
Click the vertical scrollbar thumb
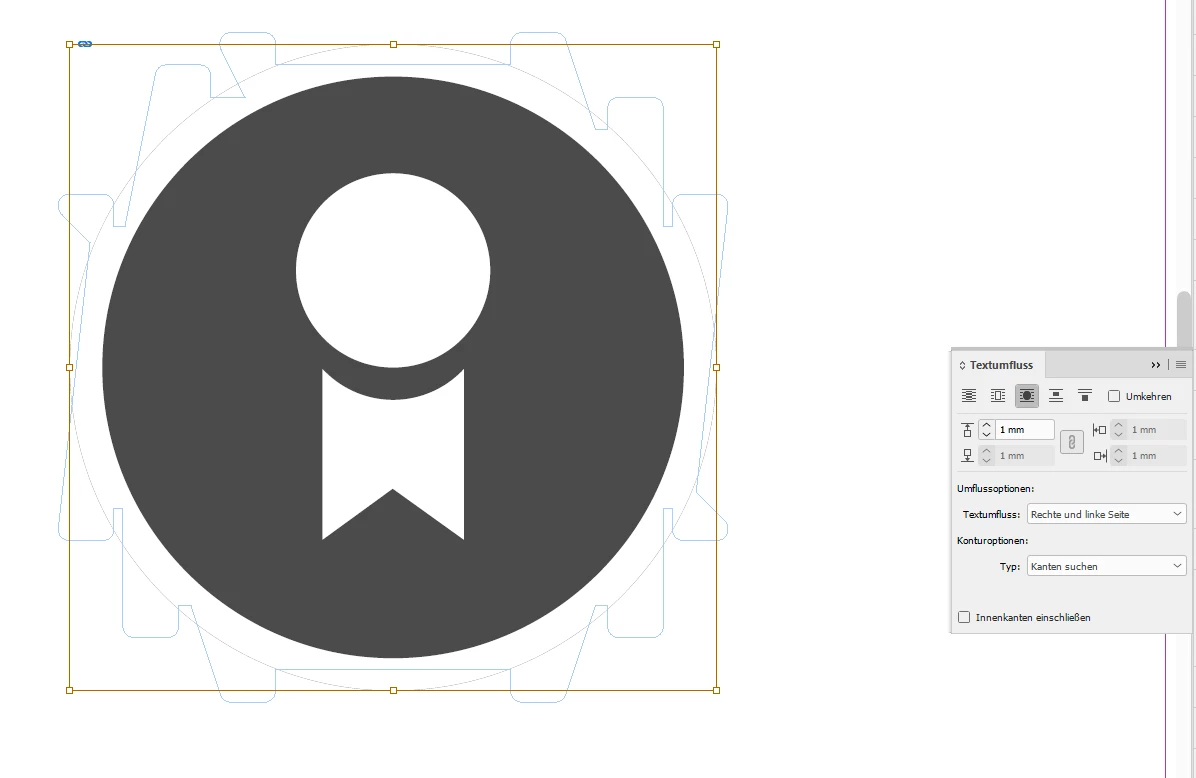point(1184,319)
